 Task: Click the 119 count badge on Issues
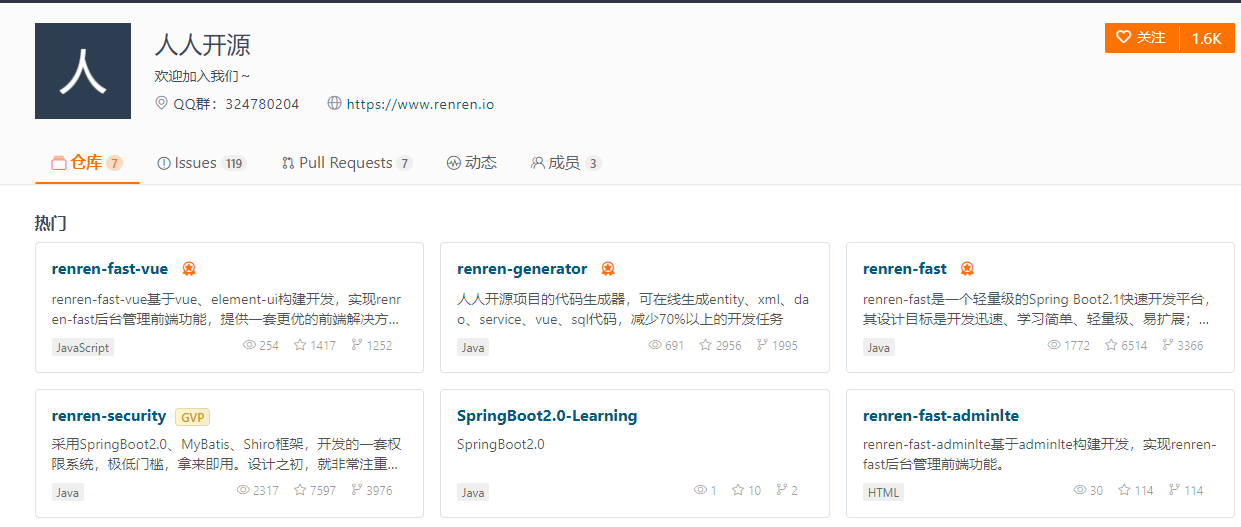point(234,164)
